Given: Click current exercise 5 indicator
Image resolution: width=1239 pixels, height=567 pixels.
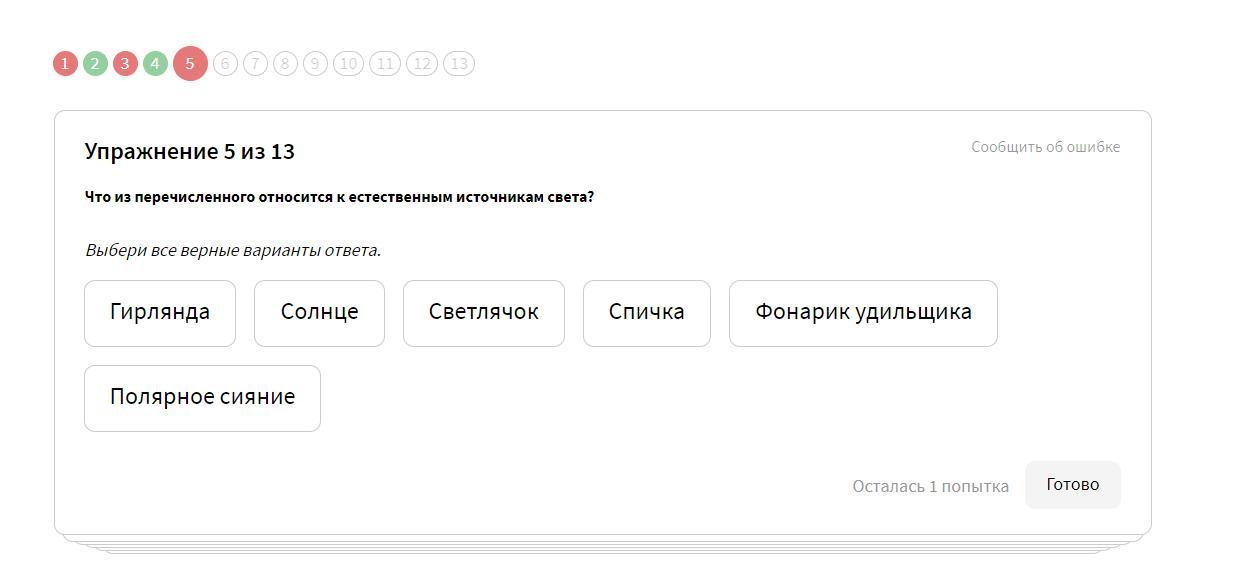Looking at the screenshot, I should coord(190,64).
